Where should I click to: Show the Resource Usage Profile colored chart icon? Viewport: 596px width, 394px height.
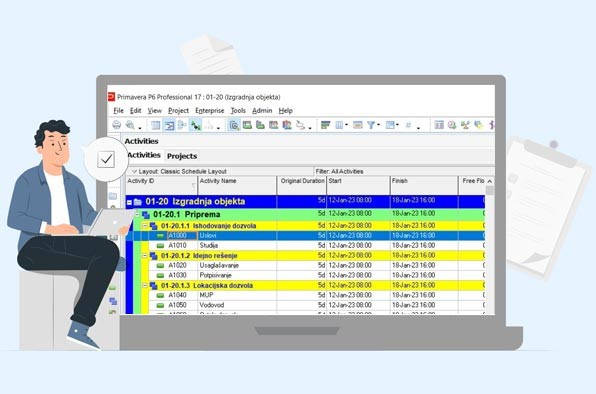(287, 125)
